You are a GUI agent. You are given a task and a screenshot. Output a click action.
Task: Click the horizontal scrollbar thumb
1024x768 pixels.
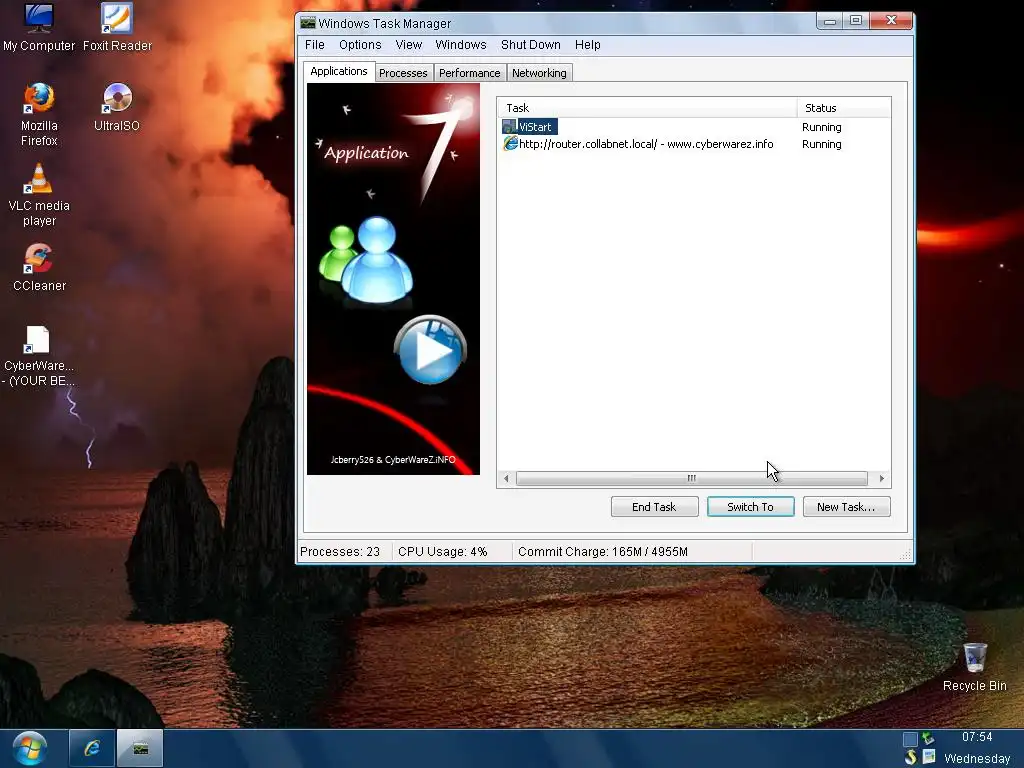[x=692, y=479]
